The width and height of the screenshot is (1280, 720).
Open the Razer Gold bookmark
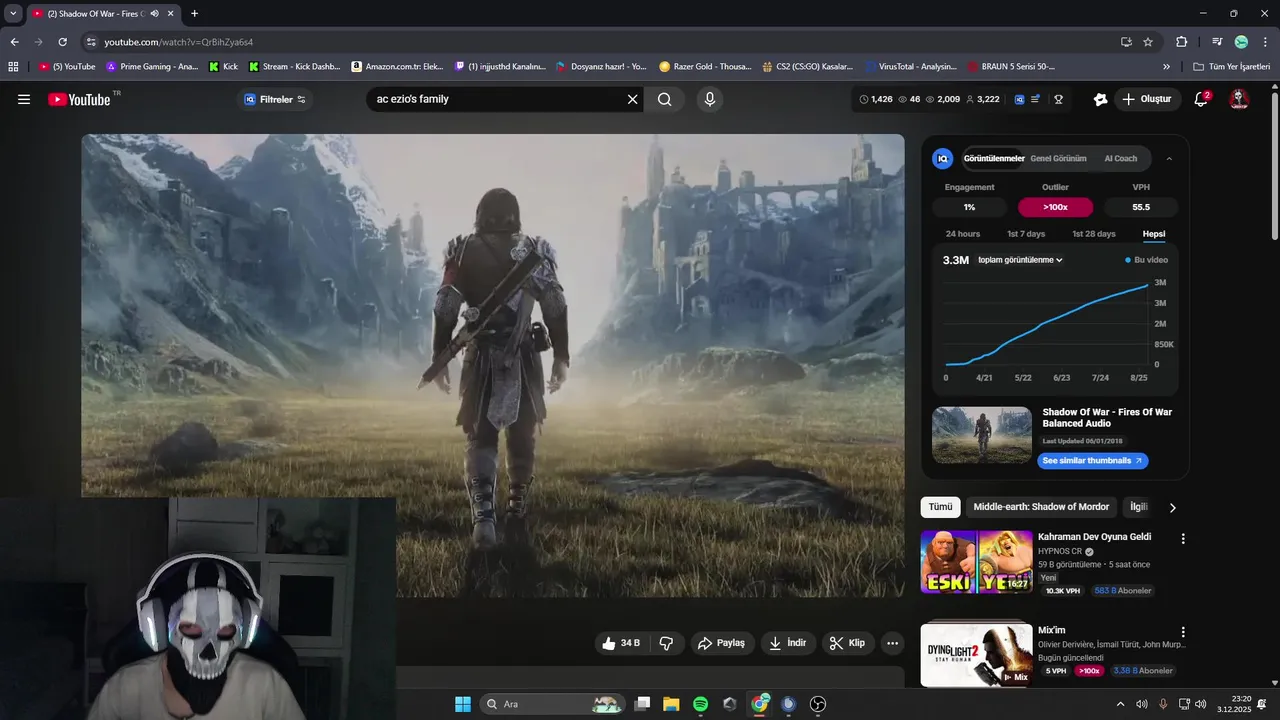point(705,67)
